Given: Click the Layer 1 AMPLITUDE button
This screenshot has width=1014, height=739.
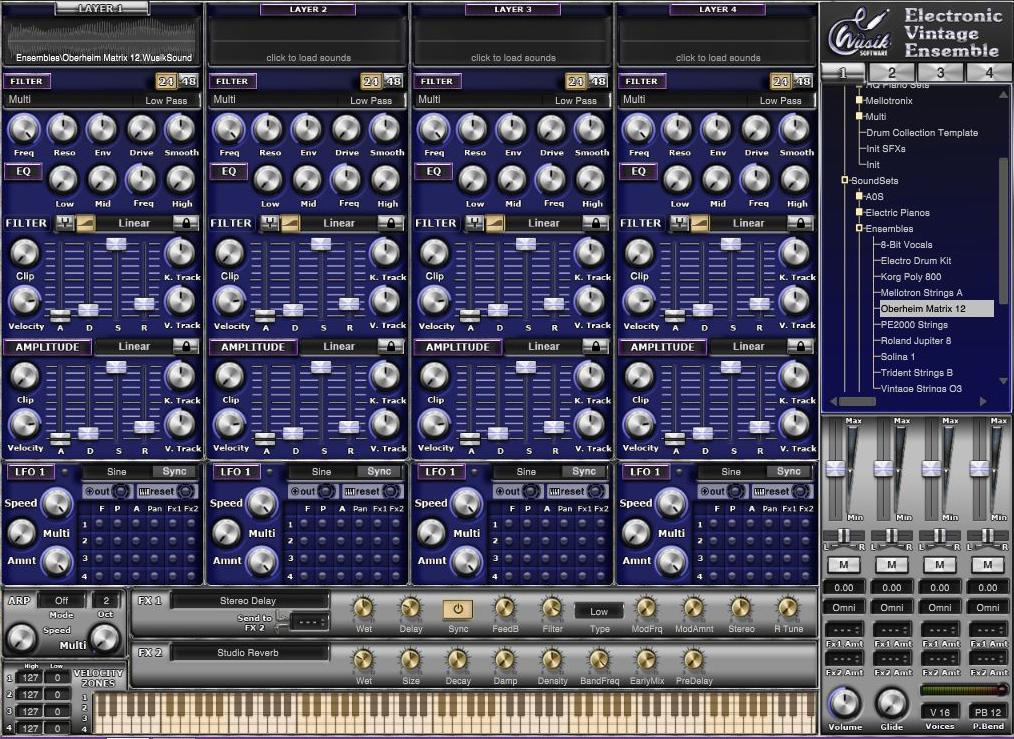Looking at the screenshot, I should pos(47,347).
